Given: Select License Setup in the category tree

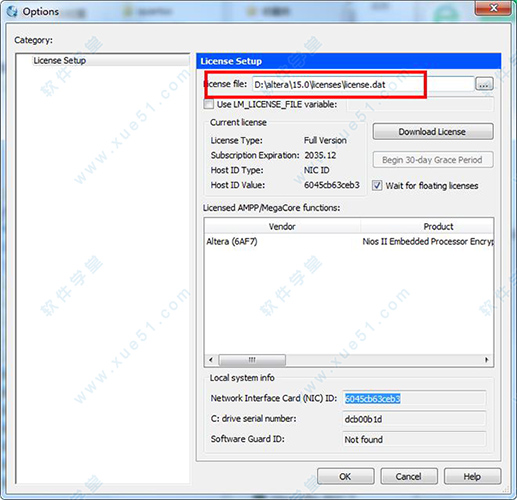Looking at the screenshot, I should 60,61.
